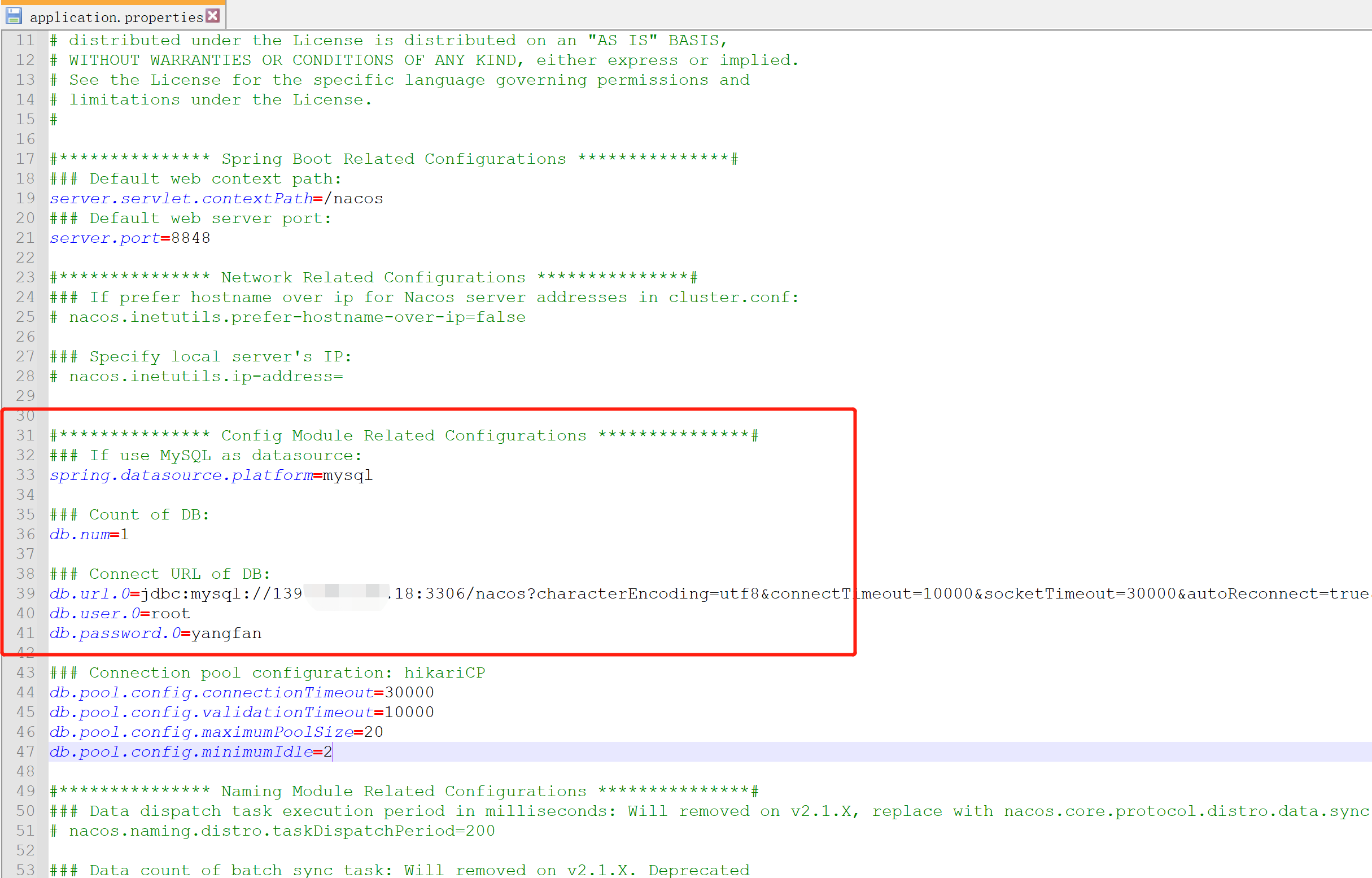Place cursor on server.port value 8848

190,238
